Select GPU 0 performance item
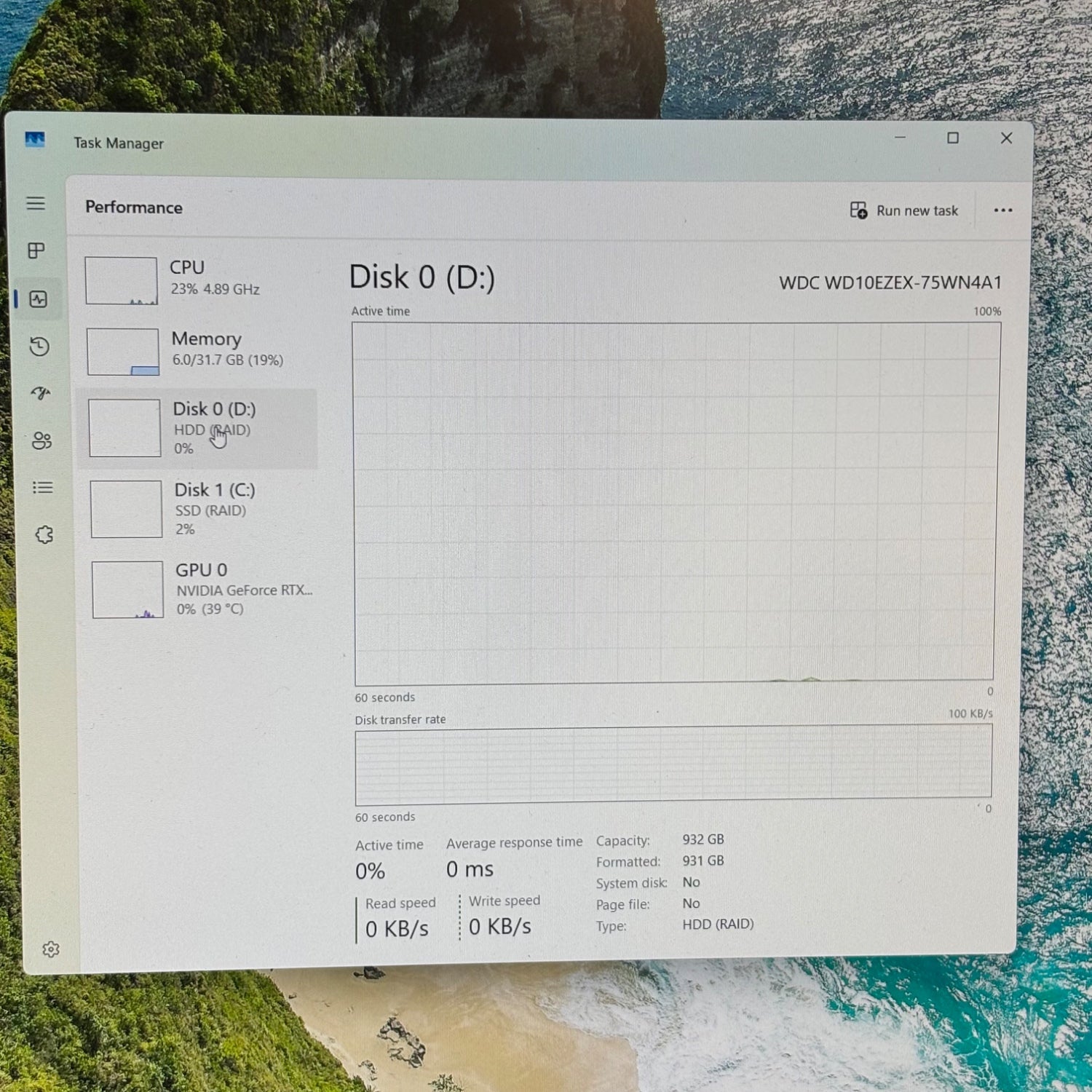Image resolution: width=1092 pixels, height=1092 pixels. (x=200, y=589)
